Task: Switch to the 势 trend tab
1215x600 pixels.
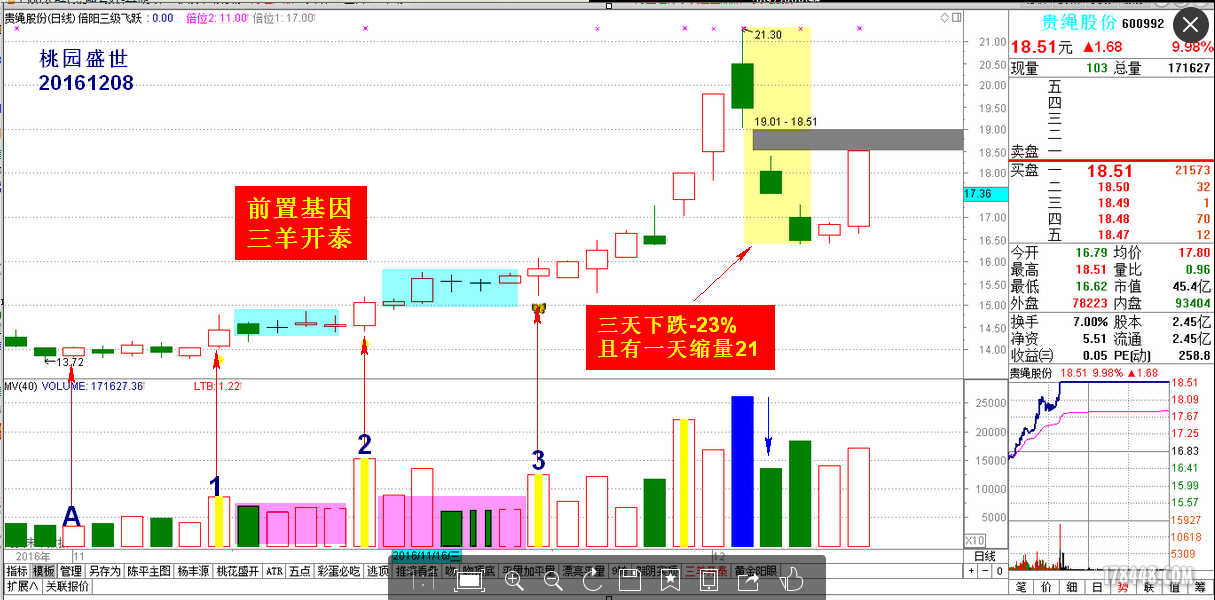Action: point(1123,587)
